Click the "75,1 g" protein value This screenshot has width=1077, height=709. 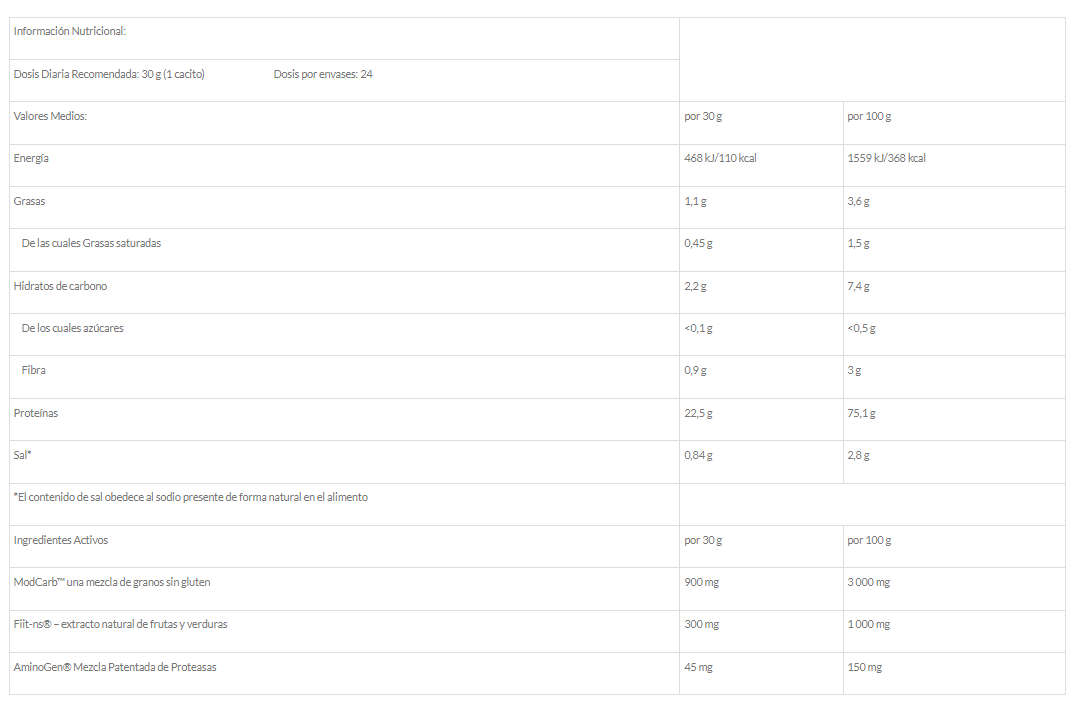(861, 413)
